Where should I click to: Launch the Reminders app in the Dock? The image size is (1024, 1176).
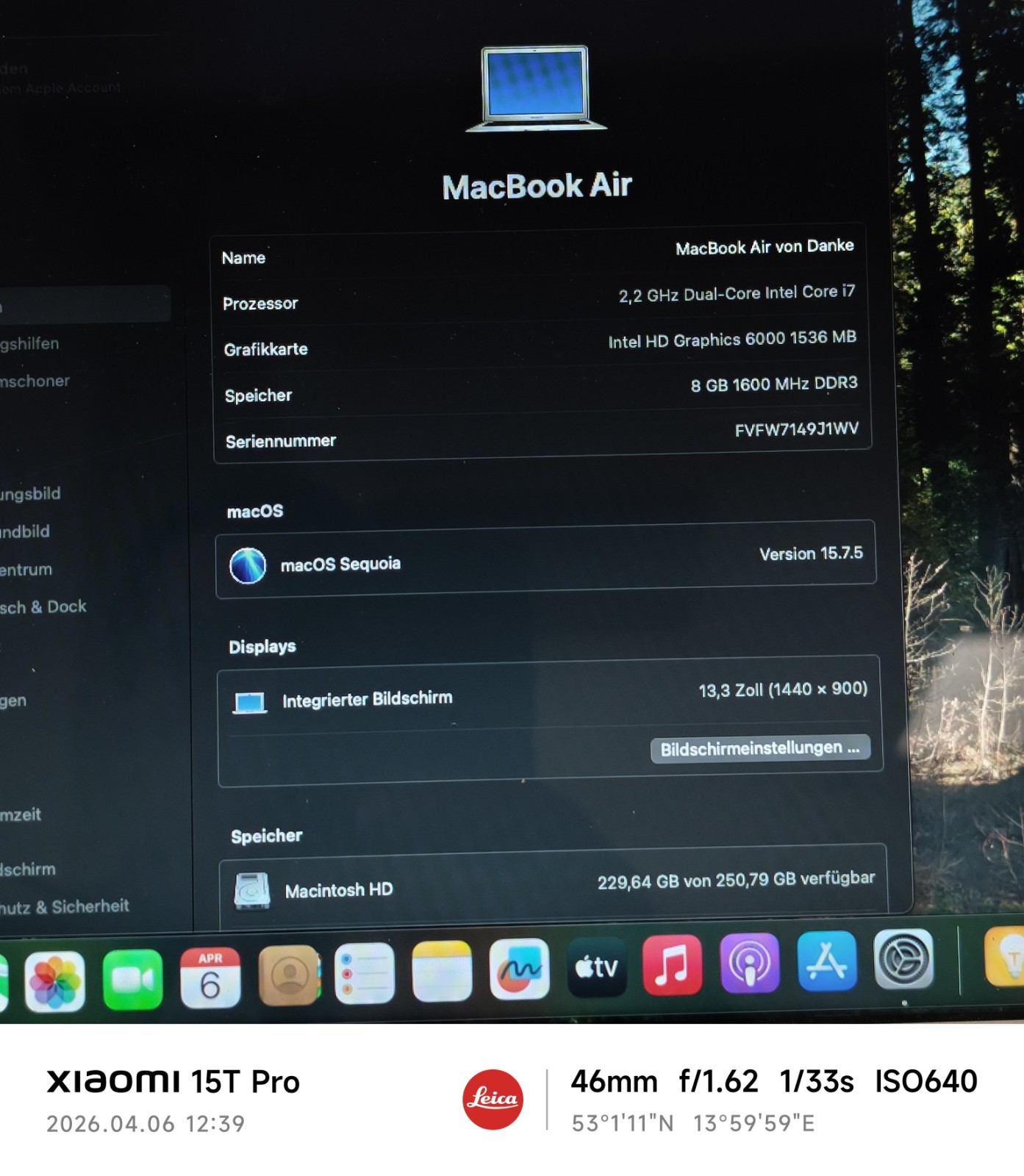(365, 973)
